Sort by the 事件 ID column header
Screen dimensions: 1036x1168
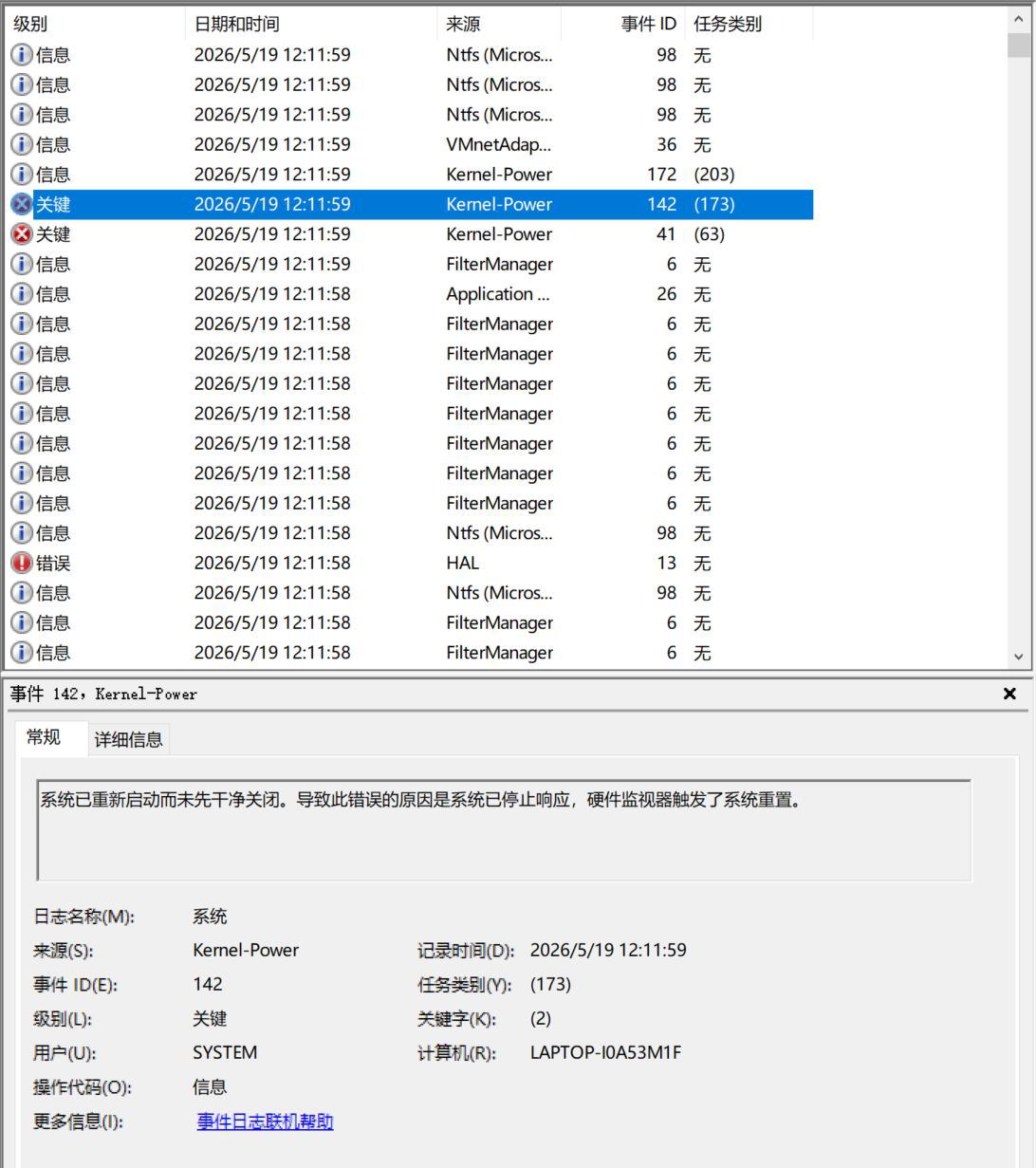click(622, 25)
